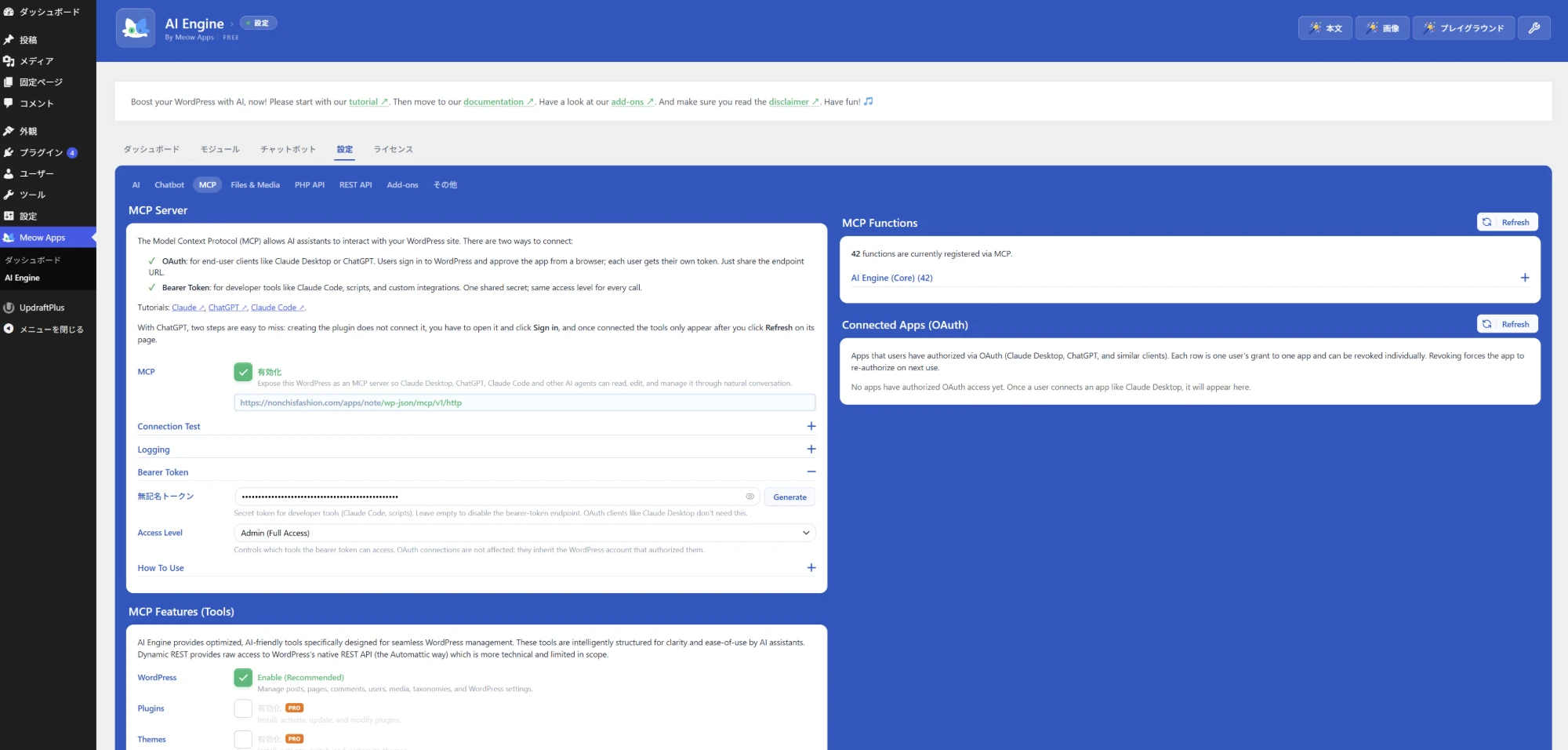
Task: Expand the Connection Test section
Action: [477, 426]
